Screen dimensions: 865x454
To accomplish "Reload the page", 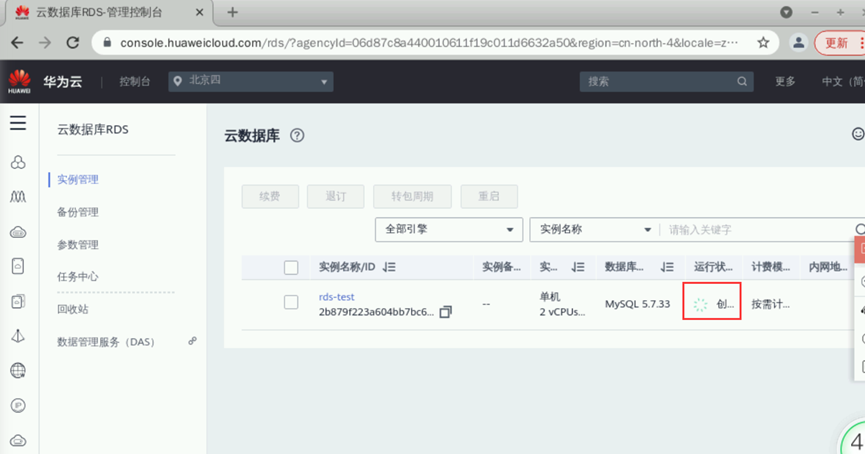I will [x=72, y=42].
